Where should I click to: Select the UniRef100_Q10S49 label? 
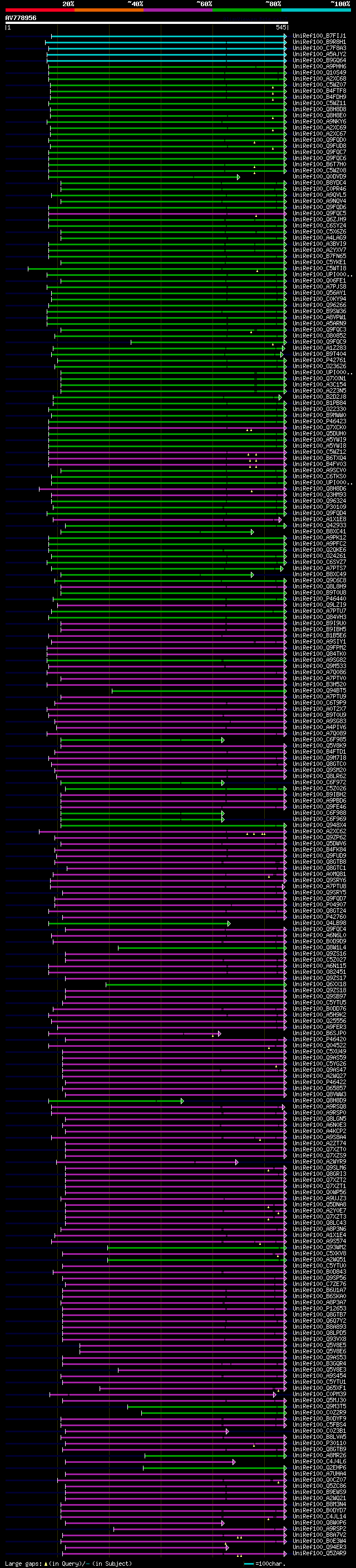[x=319, y=72]
